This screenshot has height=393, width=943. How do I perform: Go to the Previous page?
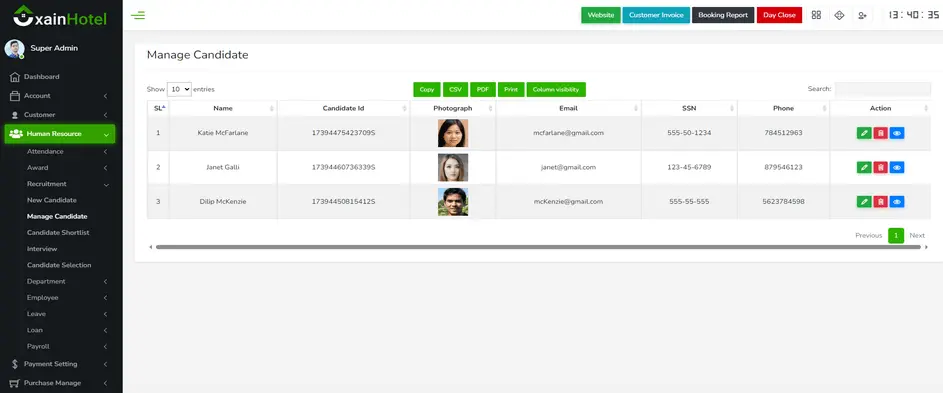point(868,235)
